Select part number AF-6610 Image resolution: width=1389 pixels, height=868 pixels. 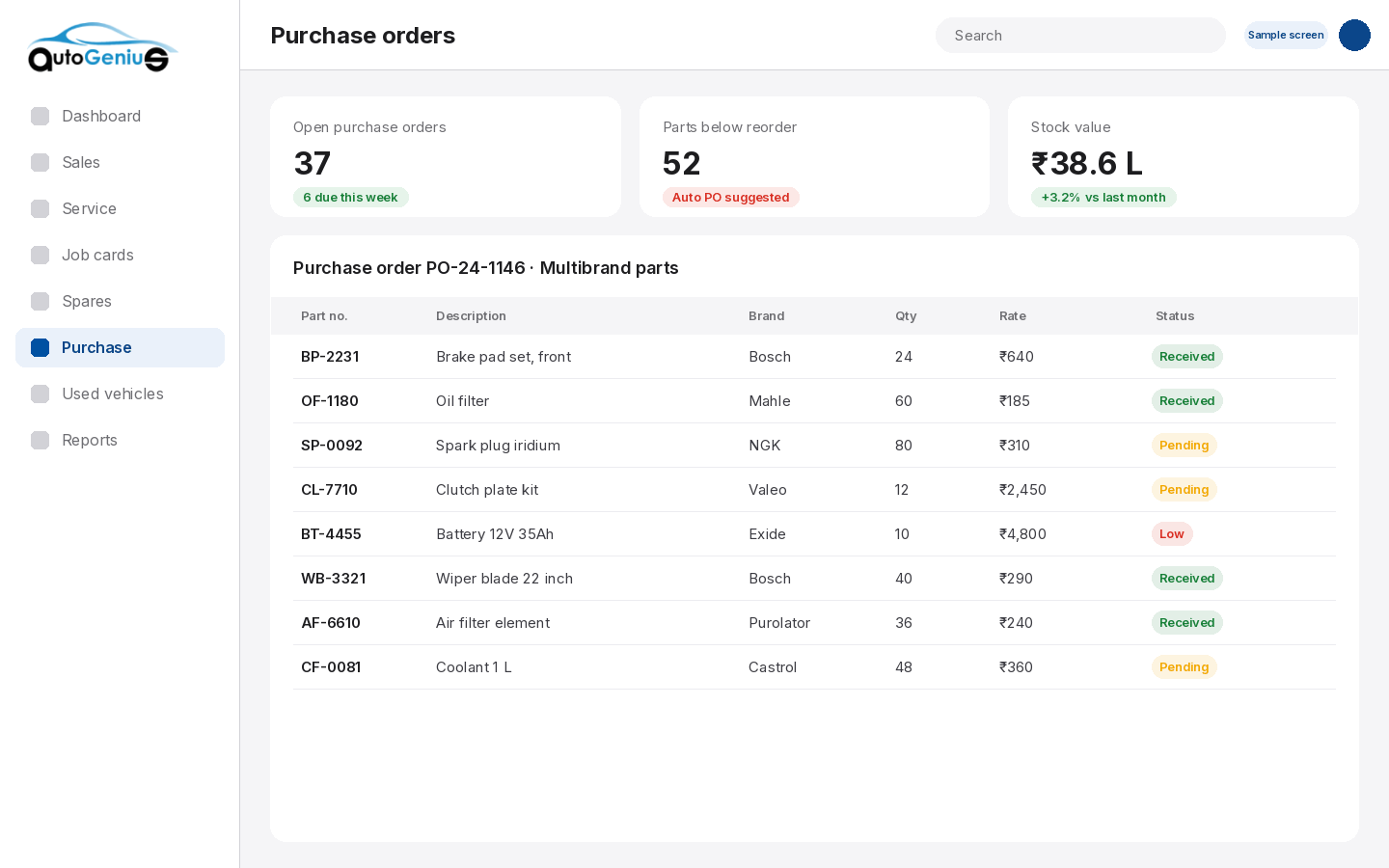(x=331, y=623)
